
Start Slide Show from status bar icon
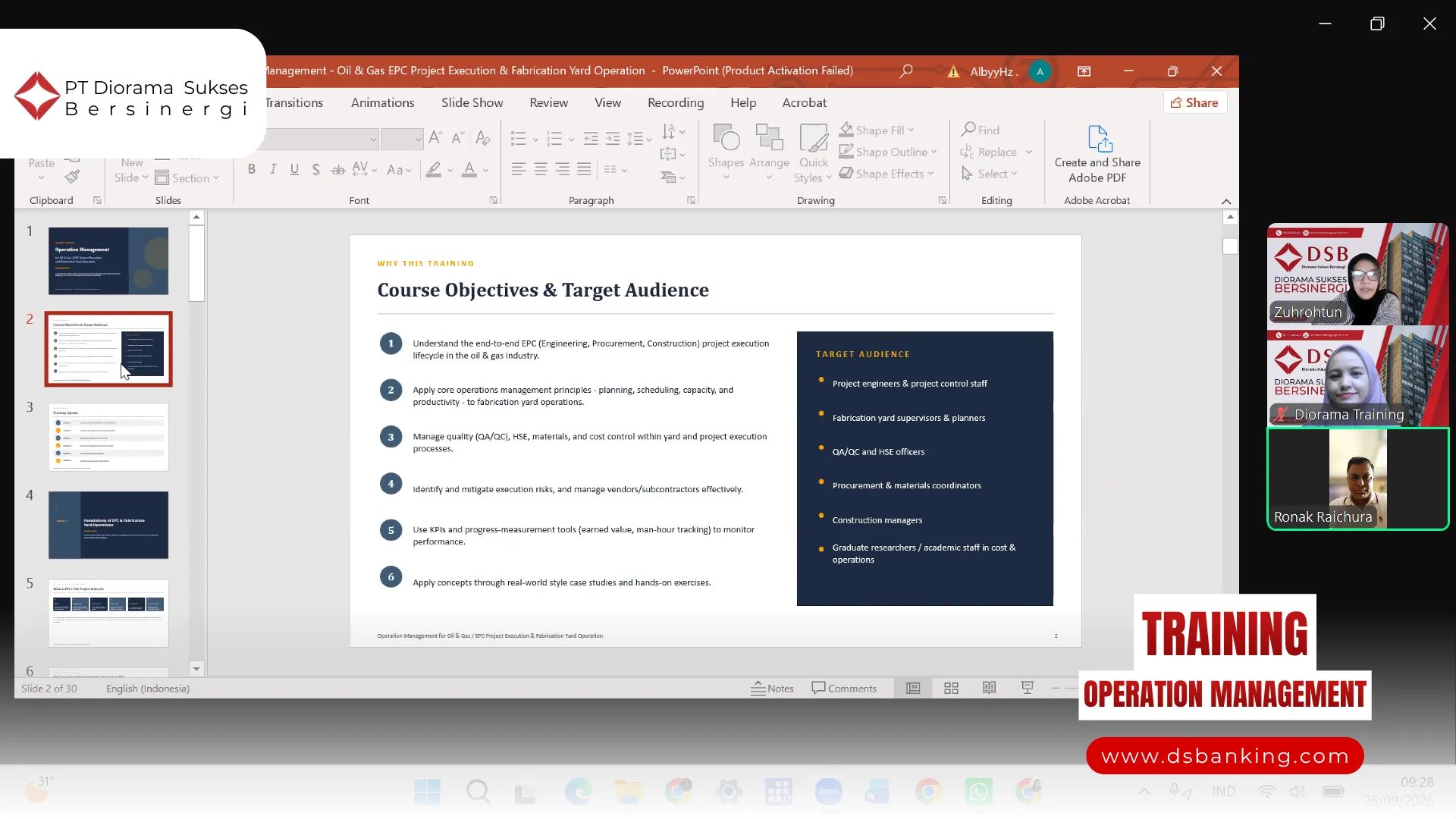pos(1028,688)
